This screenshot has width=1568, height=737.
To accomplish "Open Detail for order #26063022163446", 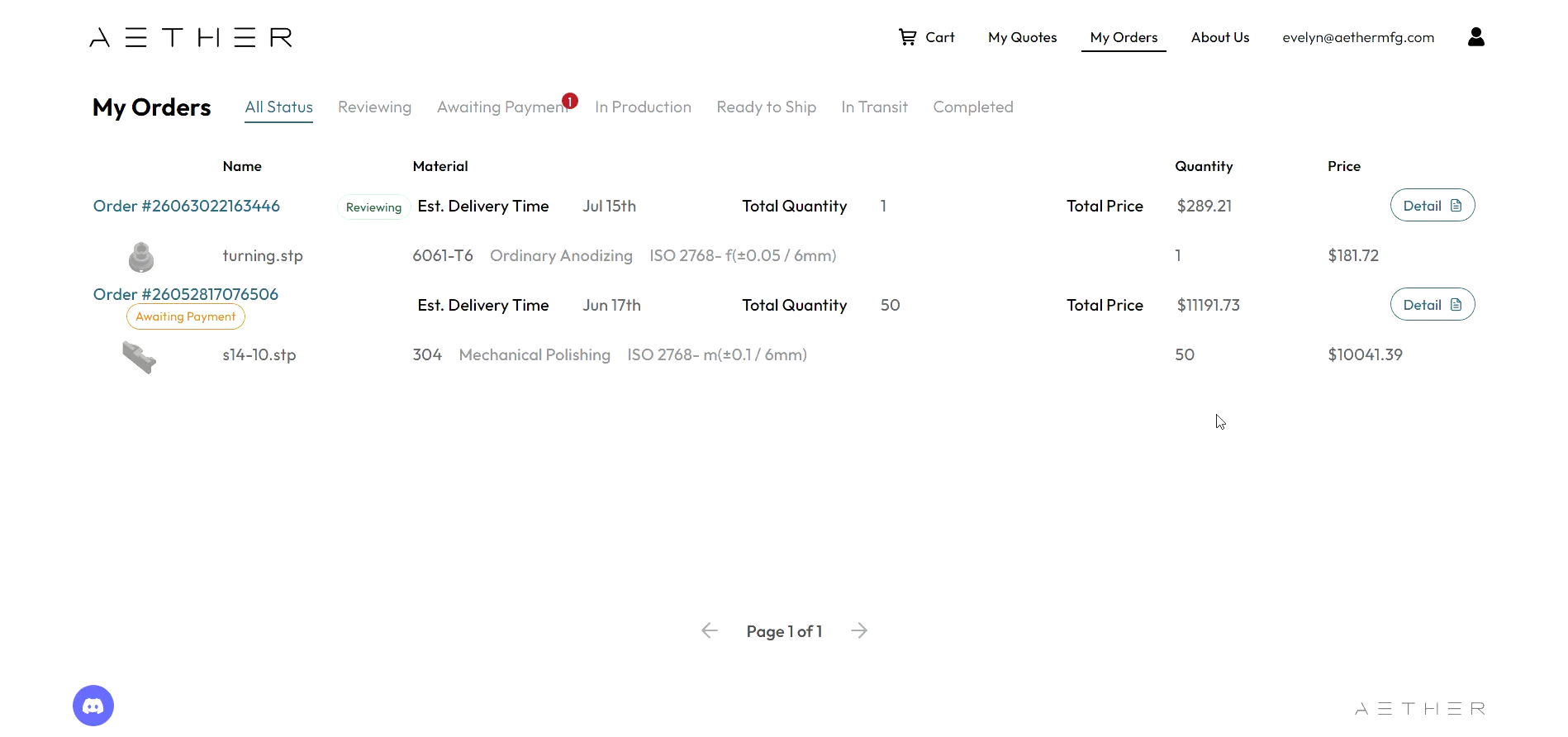I will [1433, 206].
